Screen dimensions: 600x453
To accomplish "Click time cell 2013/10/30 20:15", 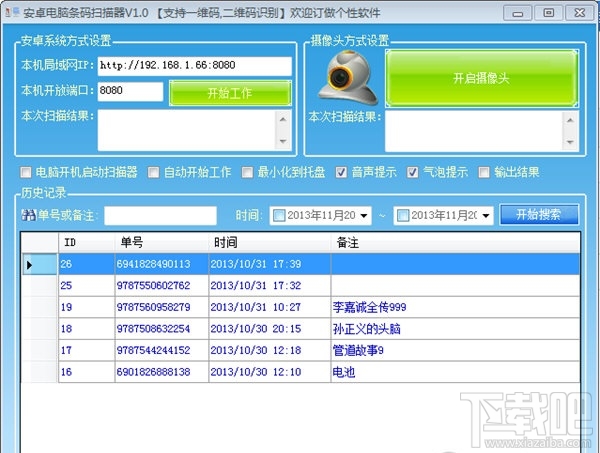I will click(x=270, y=329).
